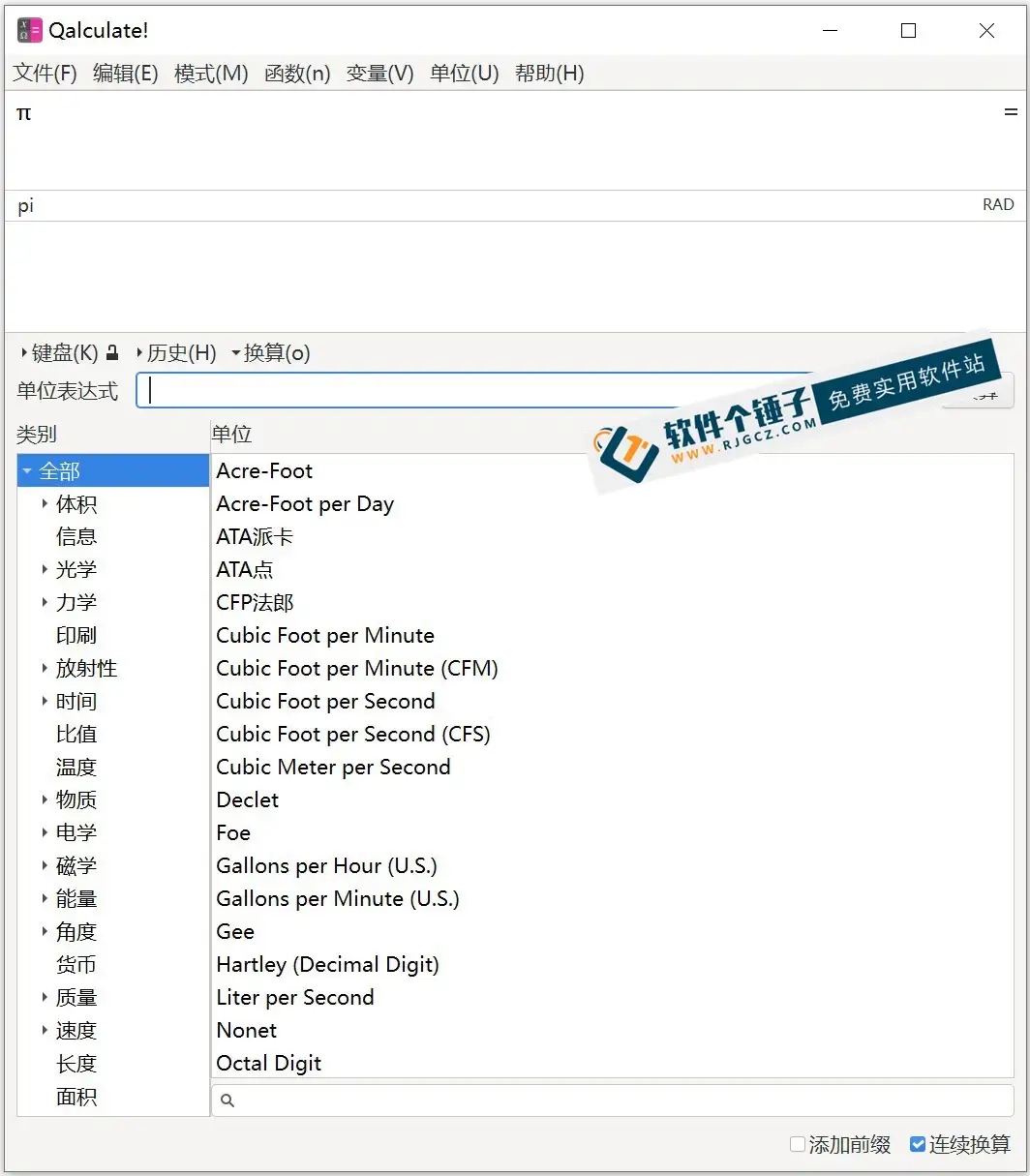Select the Liter per Second unit

coord(613,998)
